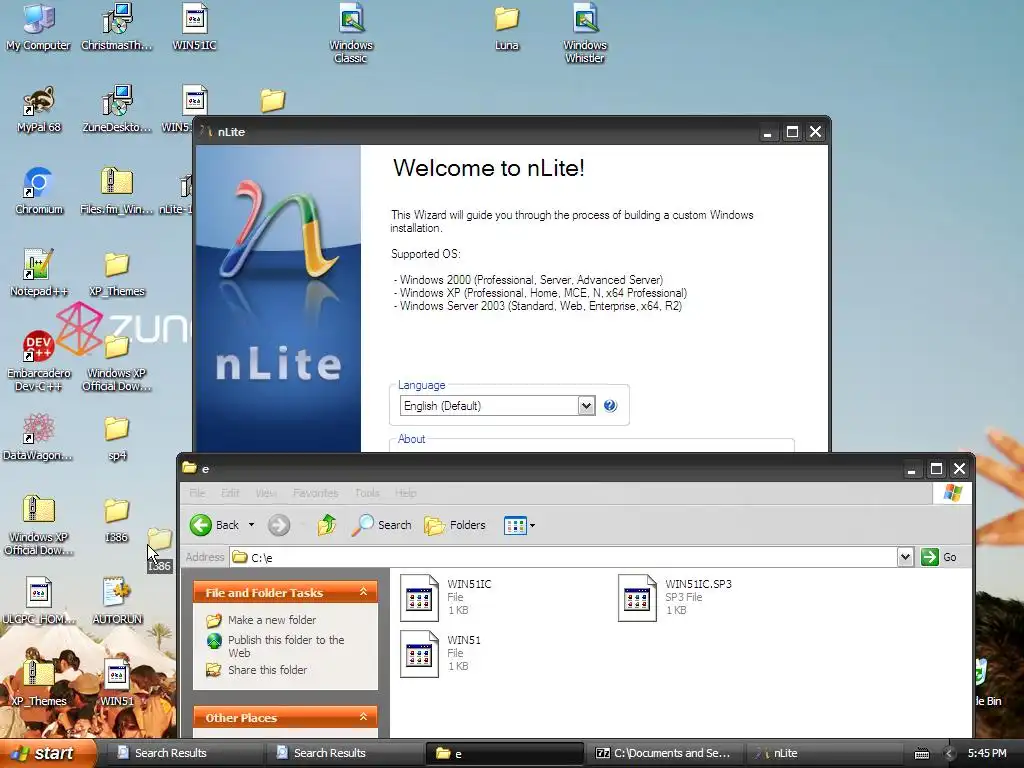
Task: Open I386 folder below sp4 folder
Action: (117, 519)
